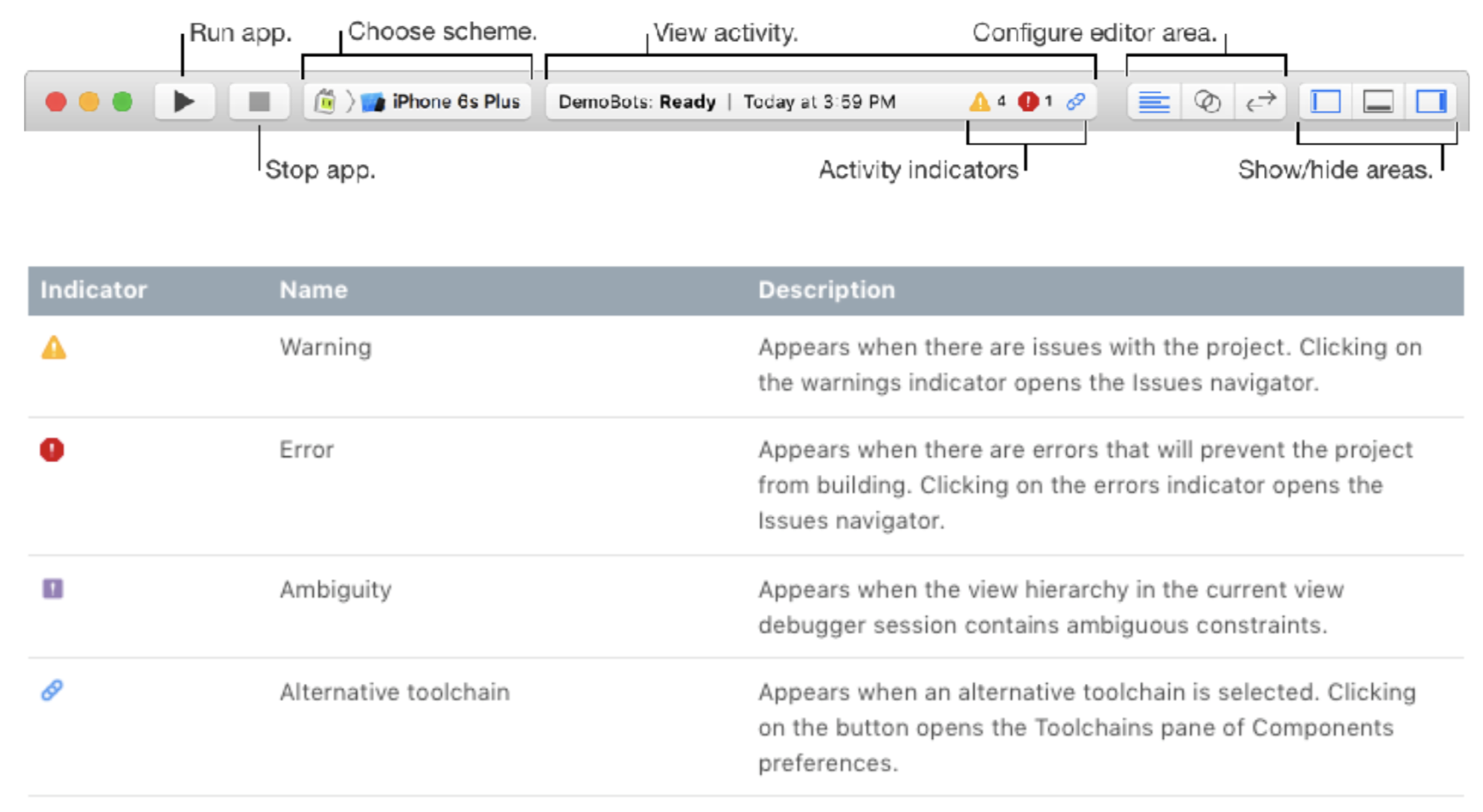Click the DemoBots: Ready activity status
1483x812 pixels.
[x=637, y=102]
